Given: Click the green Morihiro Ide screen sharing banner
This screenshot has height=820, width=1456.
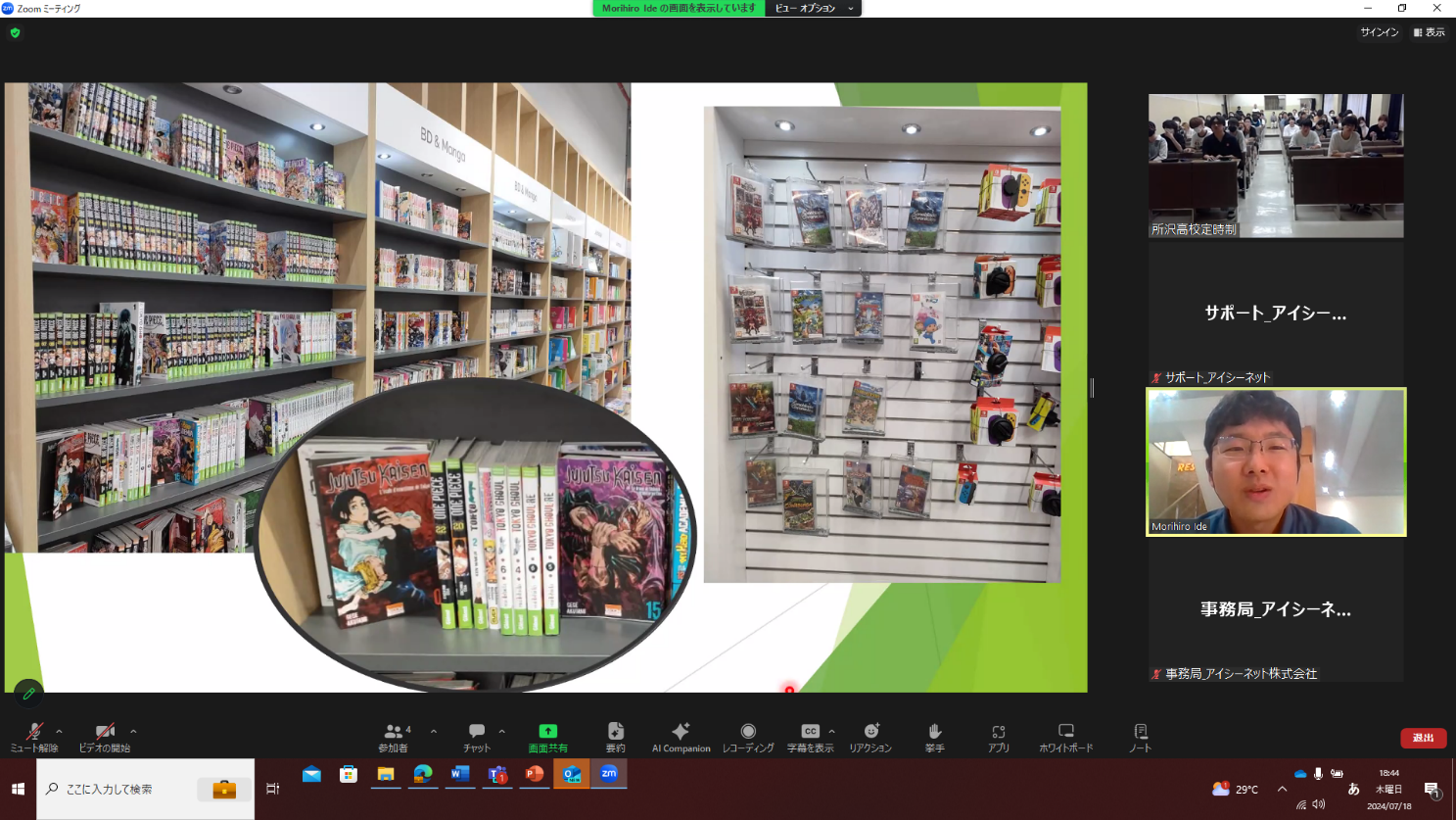Looking at the screenshot, I should point(679,8).
